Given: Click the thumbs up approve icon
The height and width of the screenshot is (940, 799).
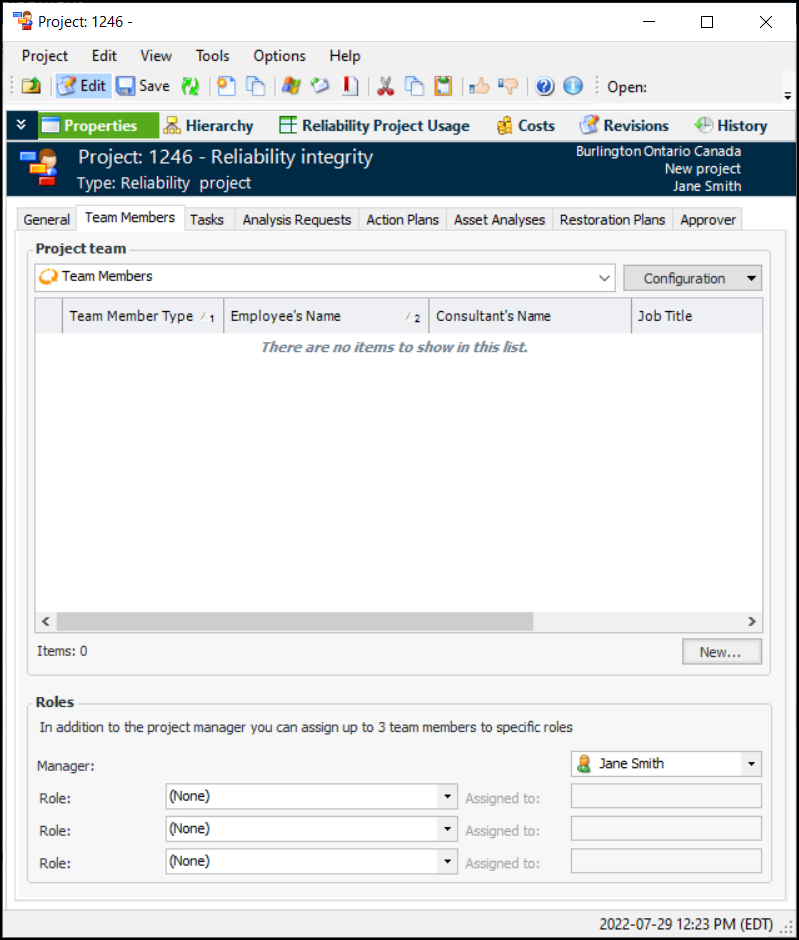Looking at the screenshot, I should (479, 86).
